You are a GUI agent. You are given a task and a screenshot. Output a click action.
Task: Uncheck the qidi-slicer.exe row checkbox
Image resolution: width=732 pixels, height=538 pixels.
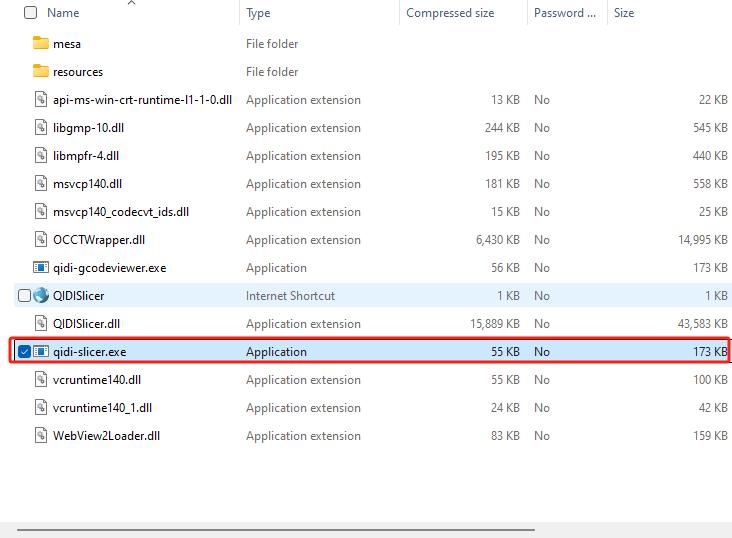[x=24, y=352]
